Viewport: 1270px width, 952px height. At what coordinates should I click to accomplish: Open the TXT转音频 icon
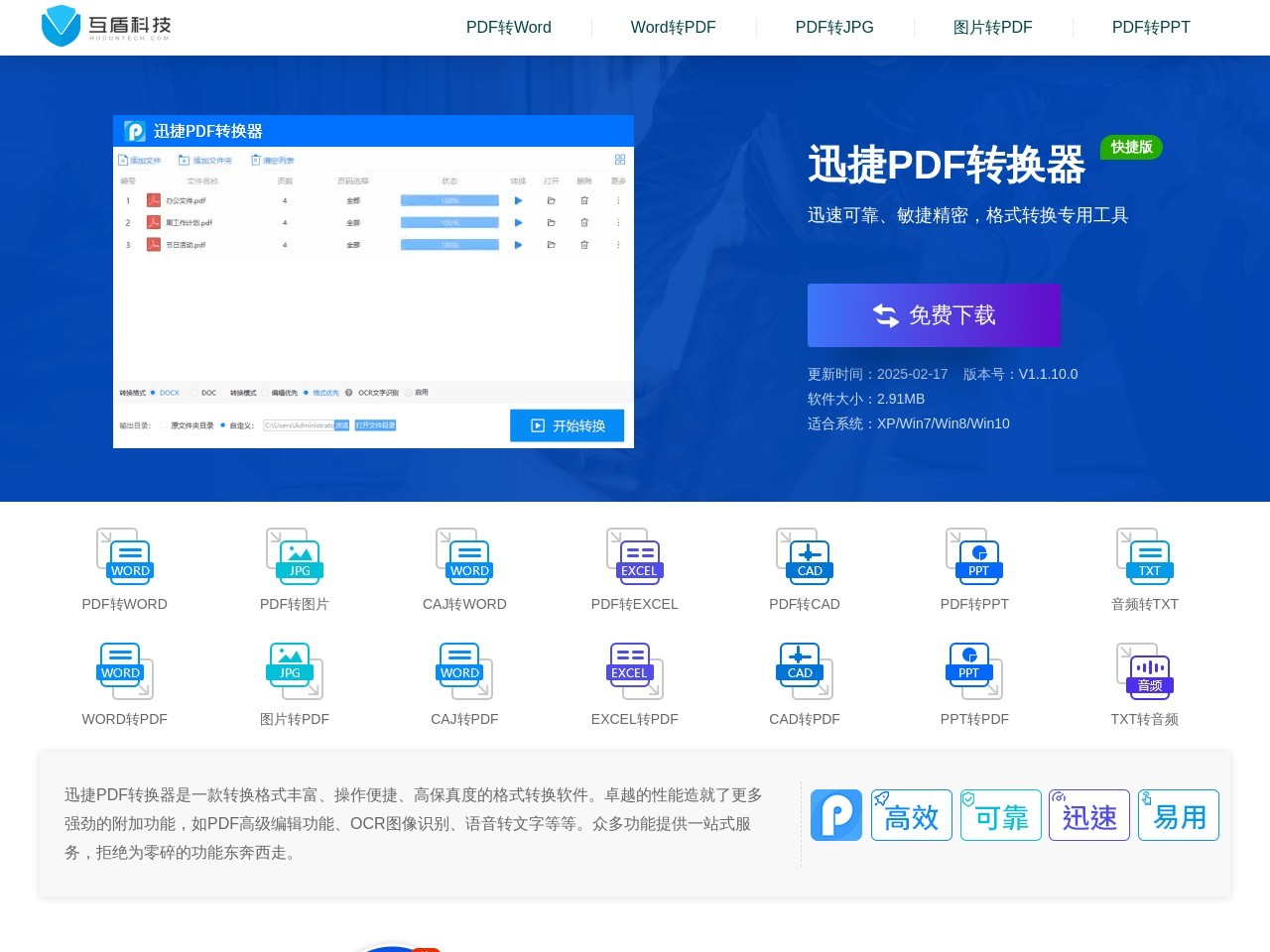(1145, 670)
